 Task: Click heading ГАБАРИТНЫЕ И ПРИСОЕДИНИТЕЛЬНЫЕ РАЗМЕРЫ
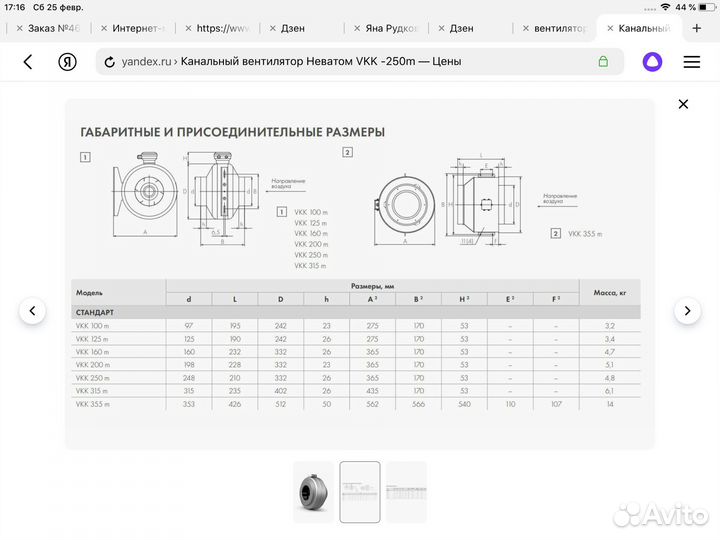[x=232, y=132]
